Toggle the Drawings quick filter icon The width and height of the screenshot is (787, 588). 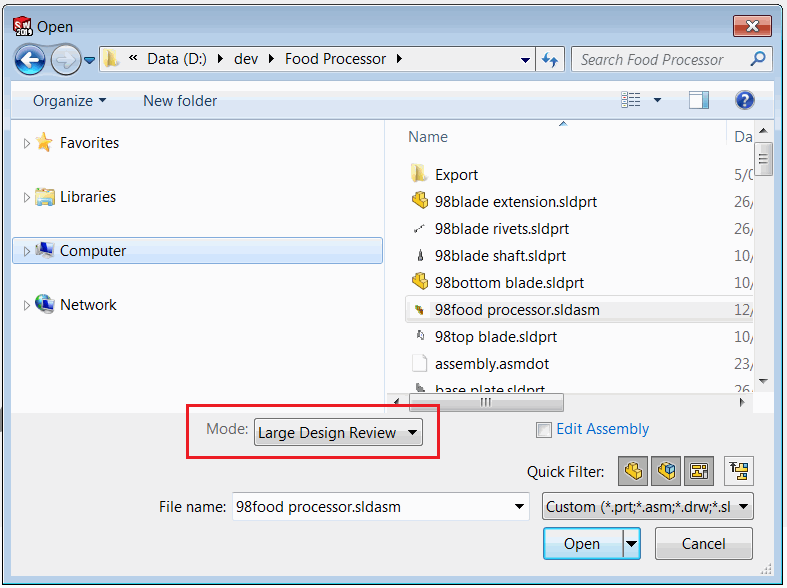coord(699,471)
